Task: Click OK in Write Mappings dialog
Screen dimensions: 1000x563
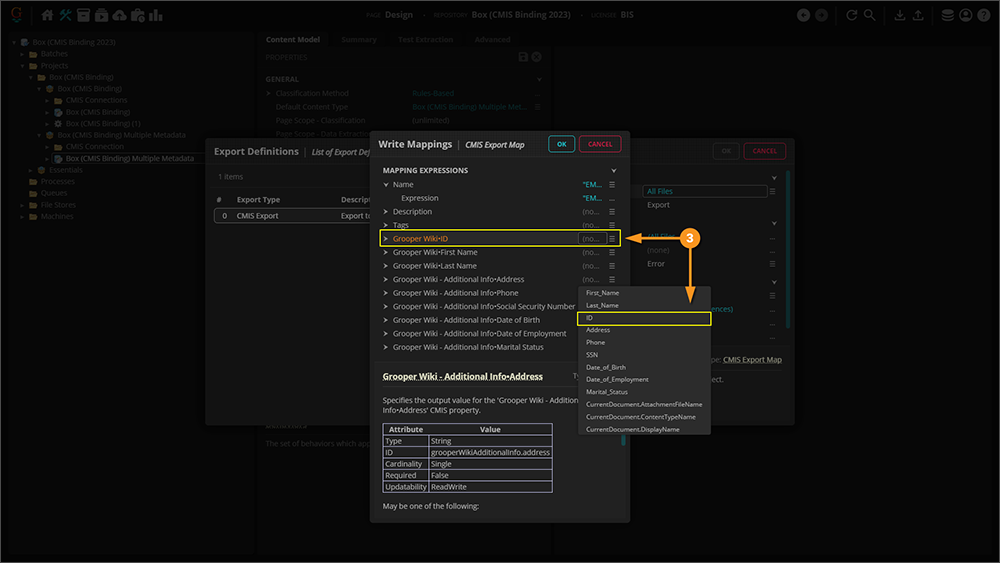Action: click(x=561, y=144)
